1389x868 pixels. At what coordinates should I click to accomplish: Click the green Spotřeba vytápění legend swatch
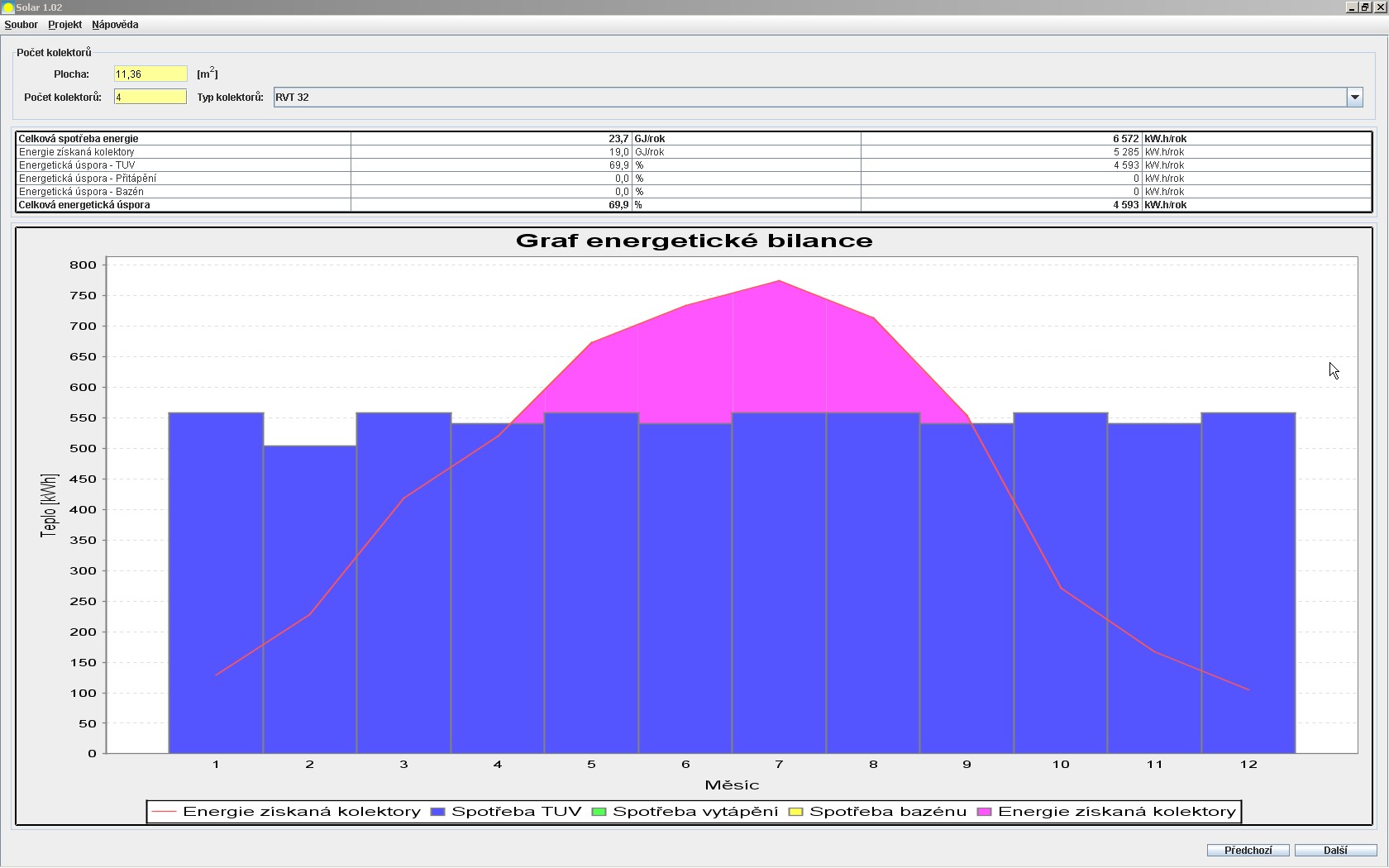coord(600,812)
